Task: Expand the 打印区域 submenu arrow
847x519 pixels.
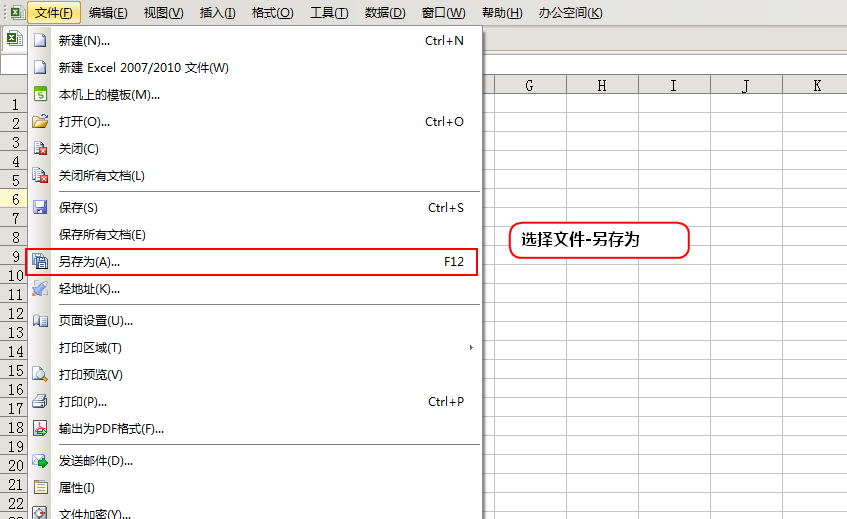Action: click(x=471, y=348)
